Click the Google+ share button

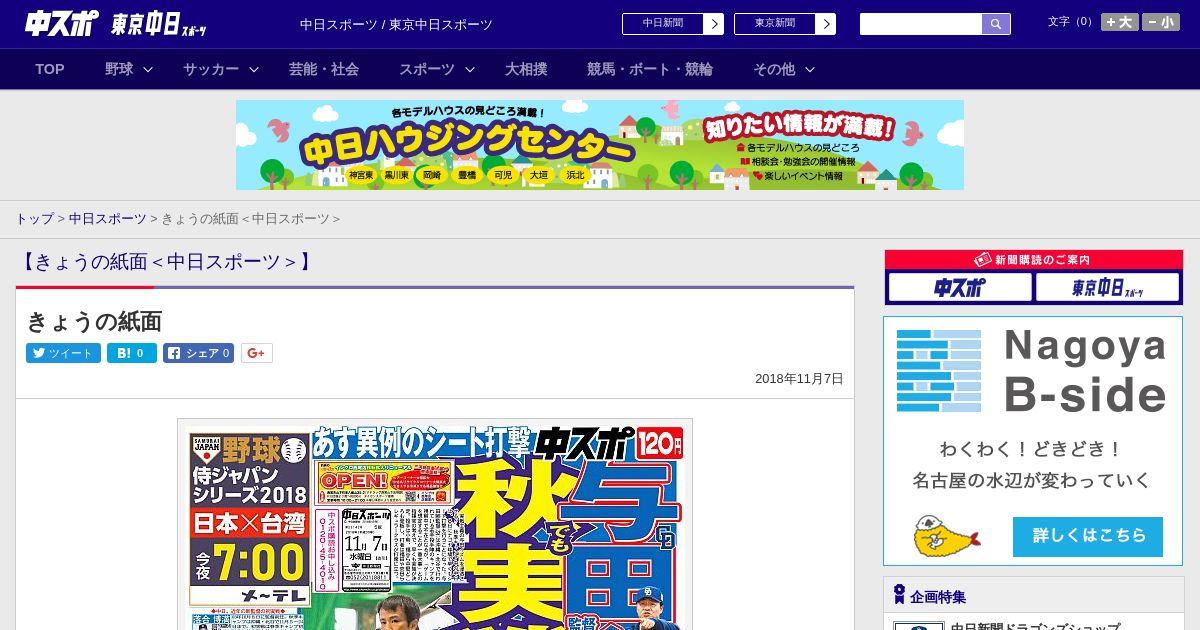[x=257, y=353]
